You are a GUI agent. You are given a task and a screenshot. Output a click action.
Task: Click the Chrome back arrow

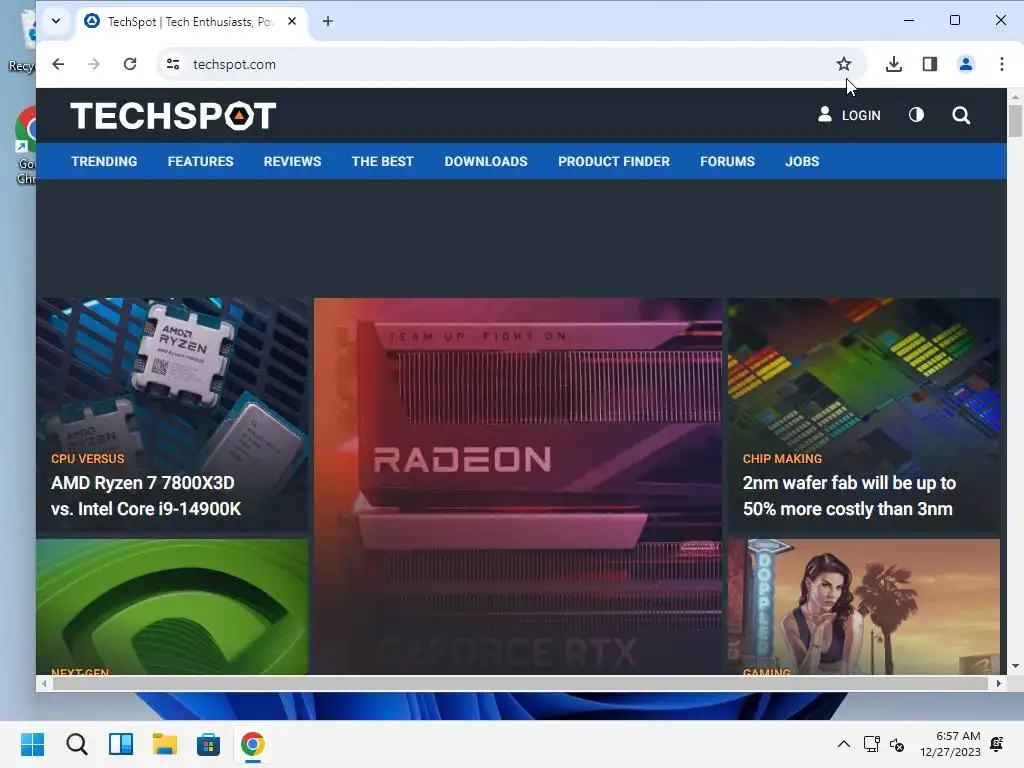tap(58, 64)
